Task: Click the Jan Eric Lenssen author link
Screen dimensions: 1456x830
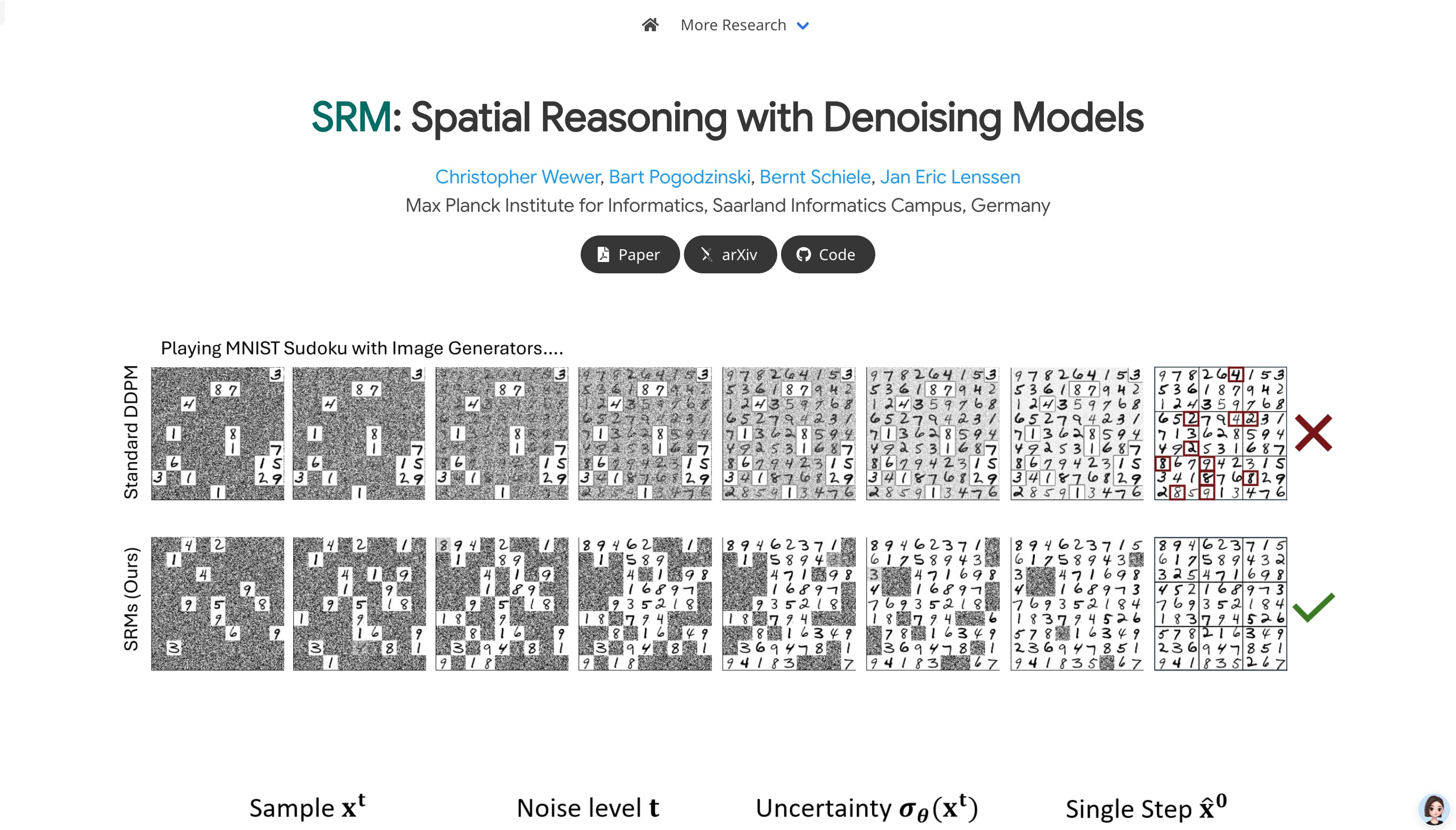Action: [950, 177]
